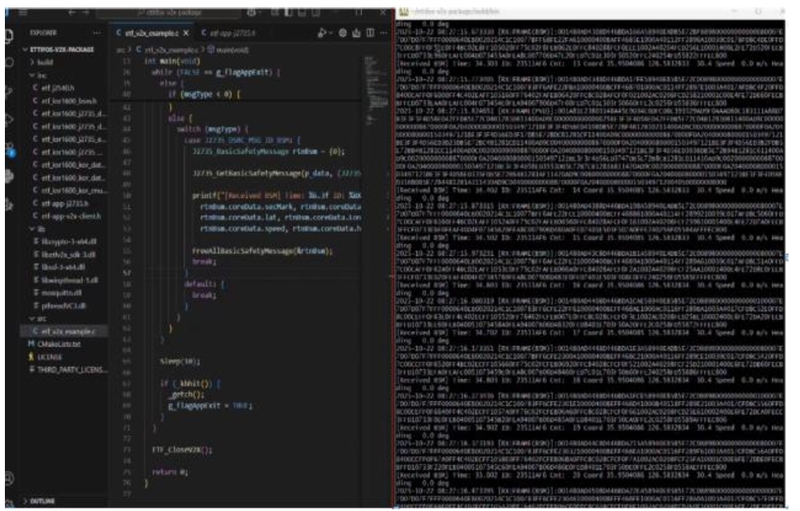Open the Explorer views and more actions ellipsis

[x=97, y=33]
